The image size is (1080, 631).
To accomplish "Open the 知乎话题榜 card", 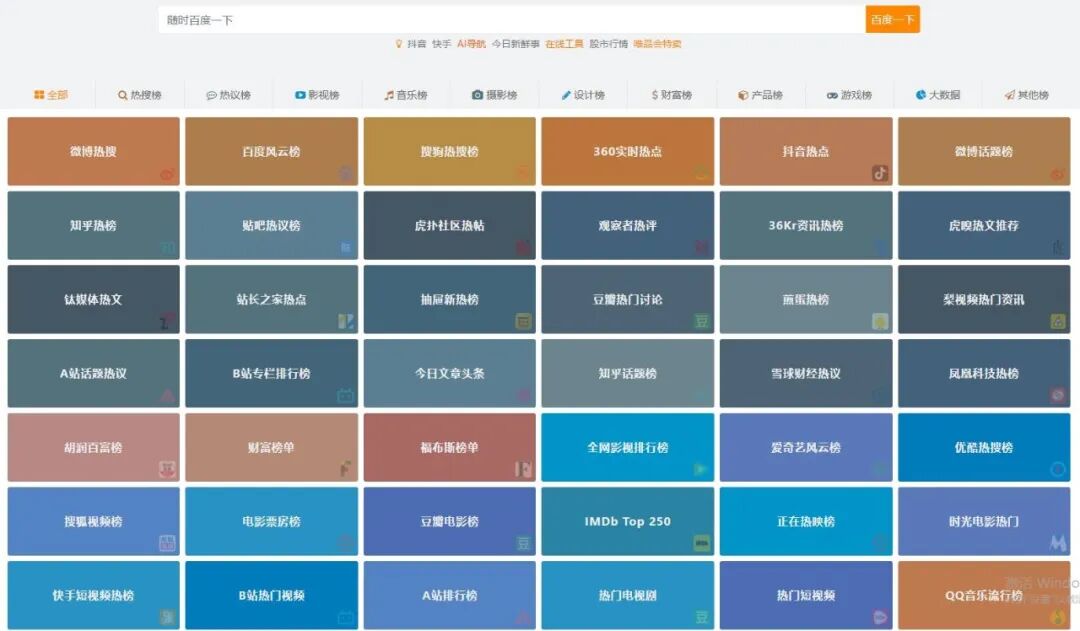I will pyautogui.click(x=627, y=373).
